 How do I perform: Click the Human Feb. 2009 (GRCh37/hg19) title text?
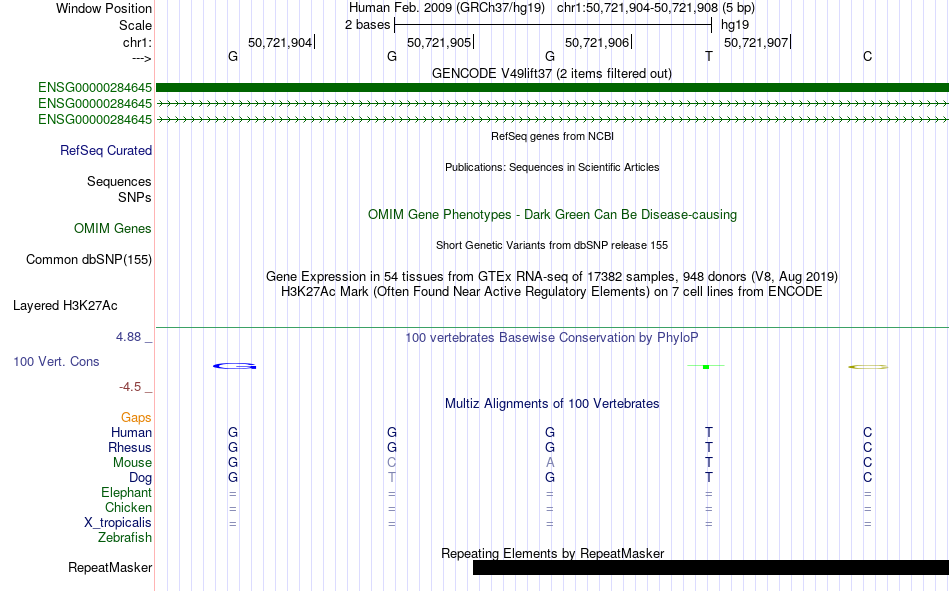coord(447,8)
